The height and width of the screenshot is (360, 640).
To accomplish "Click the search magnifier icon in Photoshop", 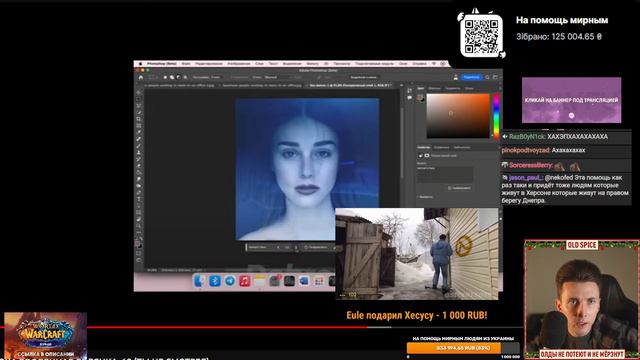I will [x=487, y=77].
